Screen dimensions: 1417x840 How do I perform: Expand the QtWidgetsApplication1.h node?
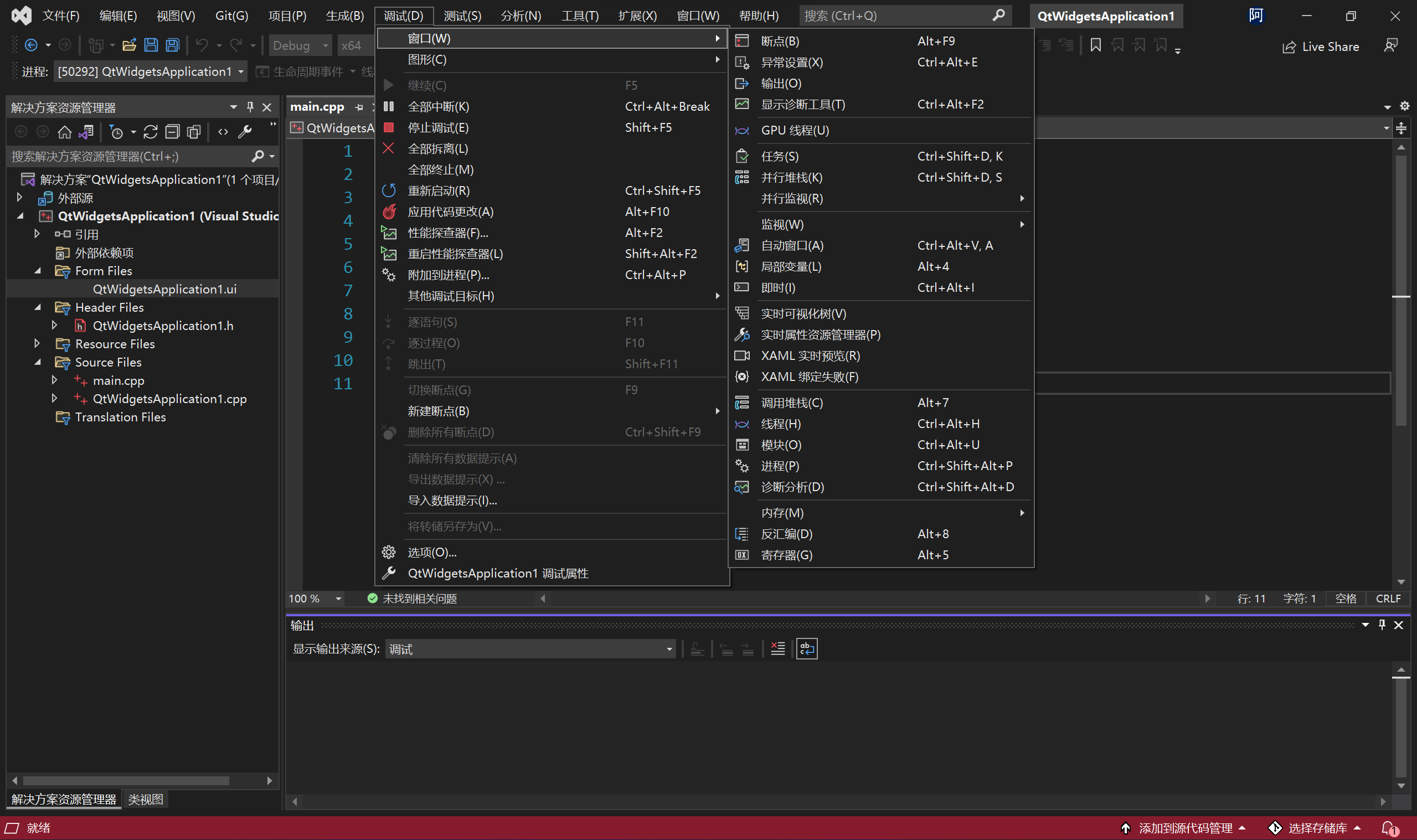pyautogui.click(x=55, y=325)
